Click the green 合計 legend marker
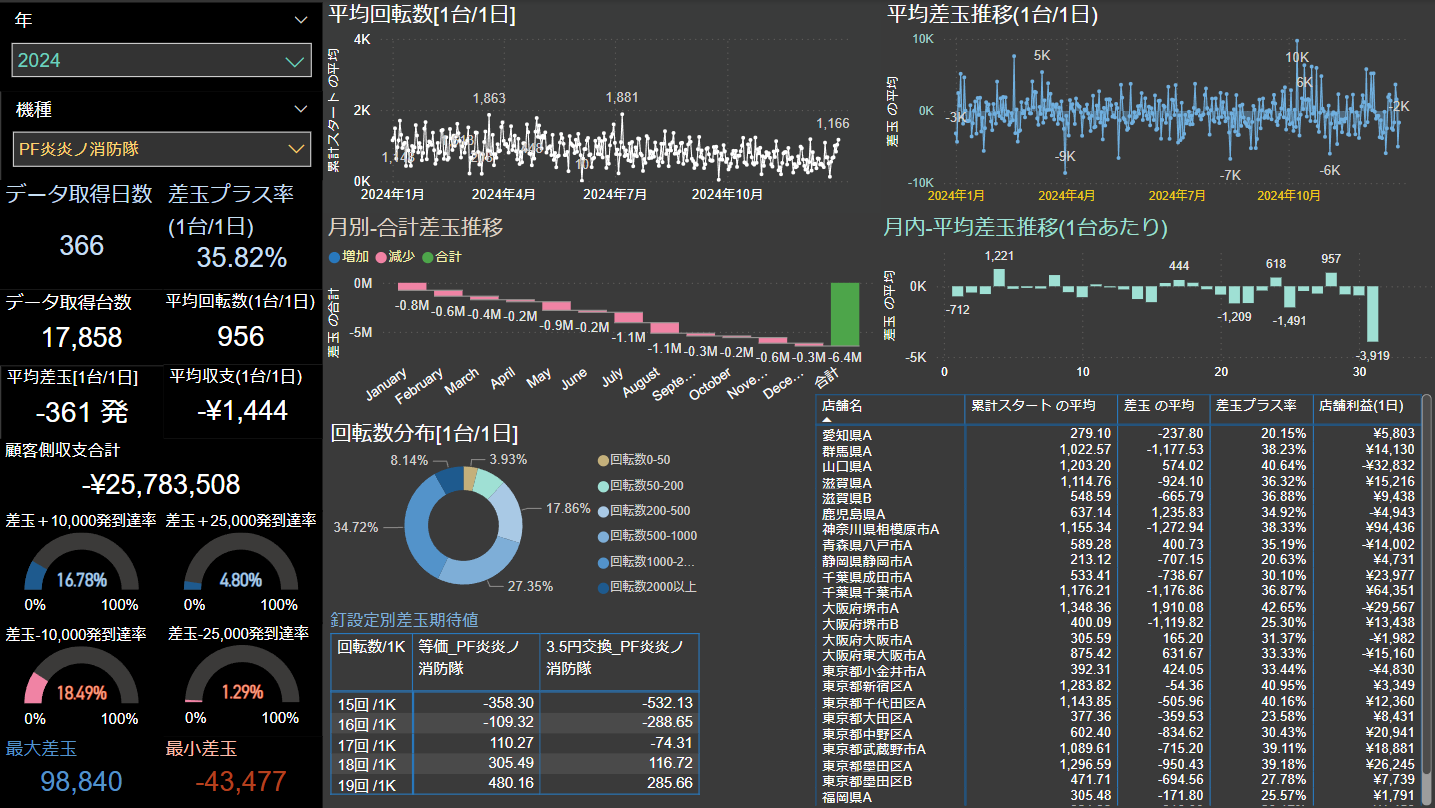 (427, 257)
